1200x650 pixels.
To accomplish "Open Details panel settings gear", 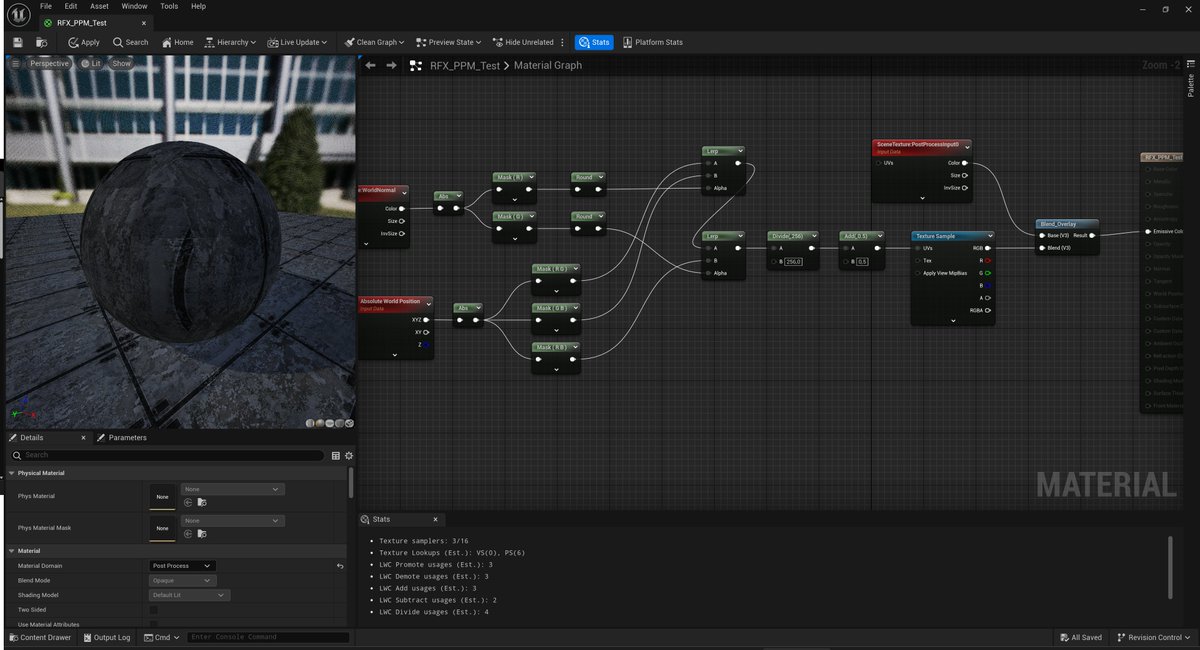I will [348, 455].
